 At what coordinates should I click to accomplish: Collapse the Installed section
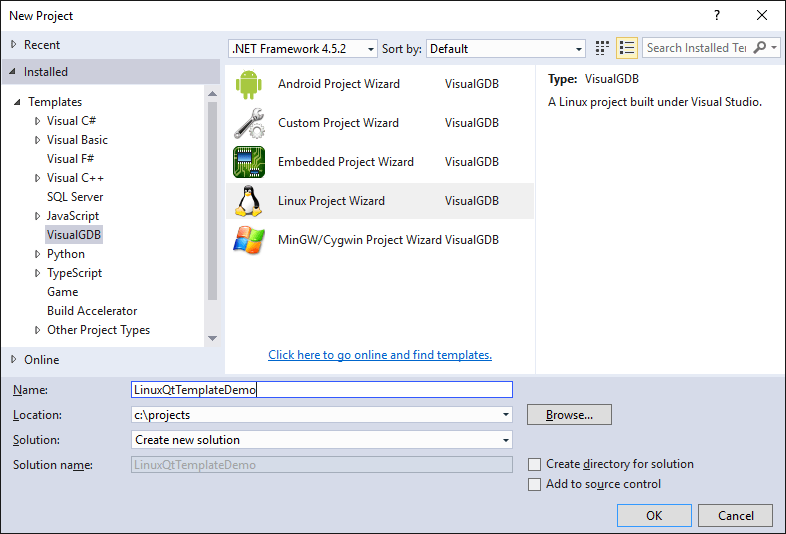click(13, 72)
